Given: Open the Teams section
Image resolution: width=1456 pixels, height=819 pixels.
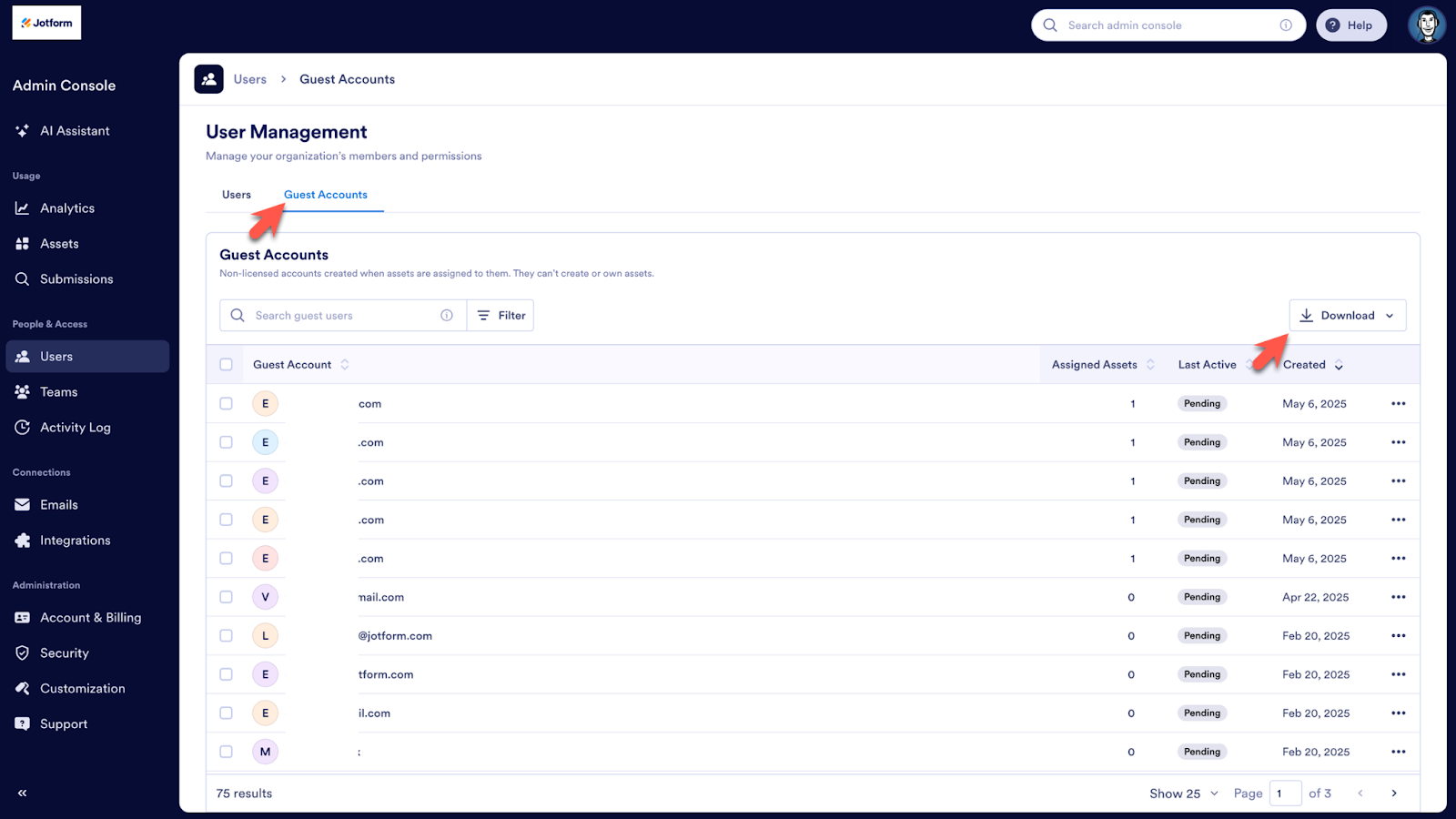Looking at the screenshot, I should click(57, 391).
